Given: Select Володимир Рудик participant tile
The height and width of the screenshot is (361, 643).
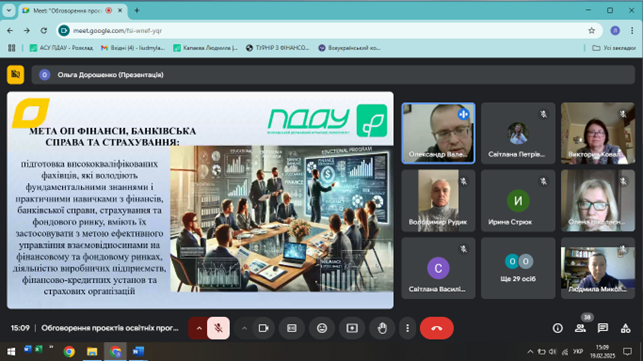Looking at the screenshot, I should tap(438, 201).
